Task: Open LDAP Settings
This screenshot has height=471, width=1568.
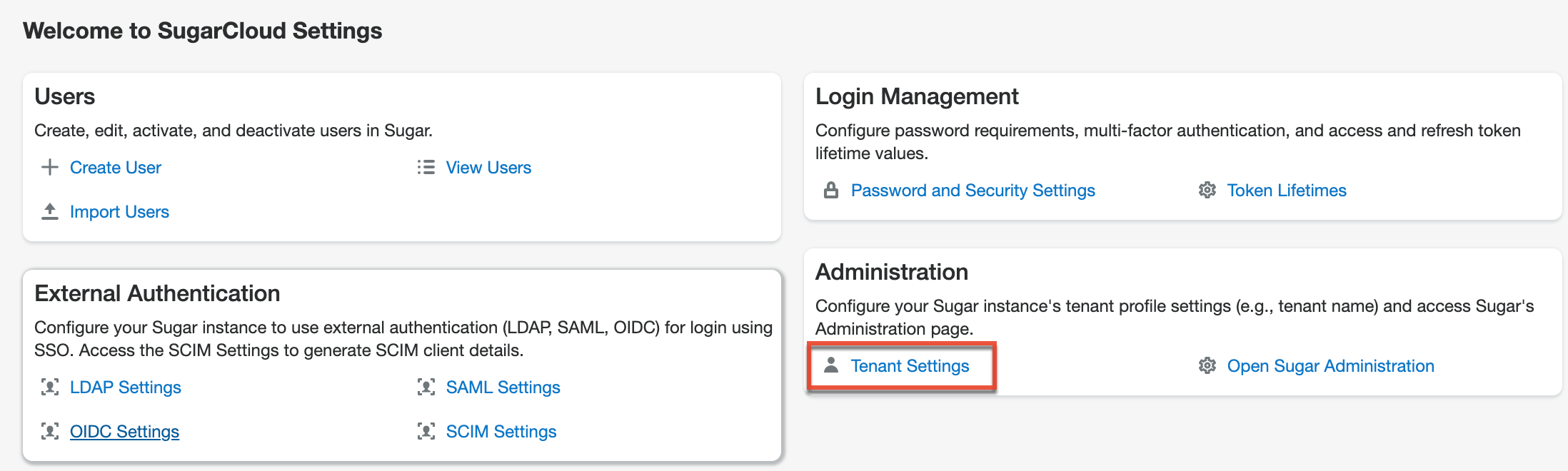Action: (x=126, y=388)
